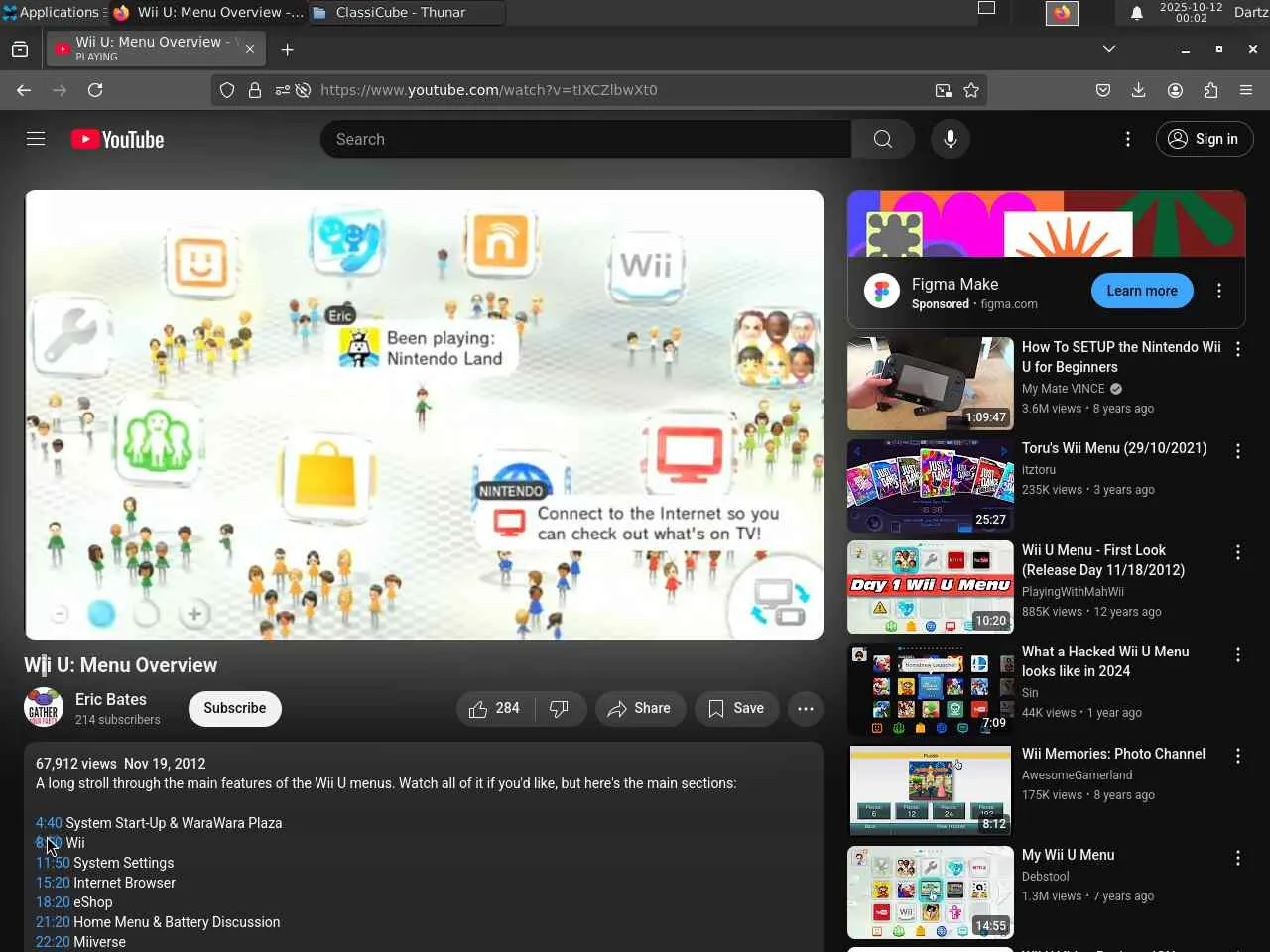Open YouTube settings three-dot menu beside Sign in
This screenshot has width=1270, height=952.
[1127, 139]
